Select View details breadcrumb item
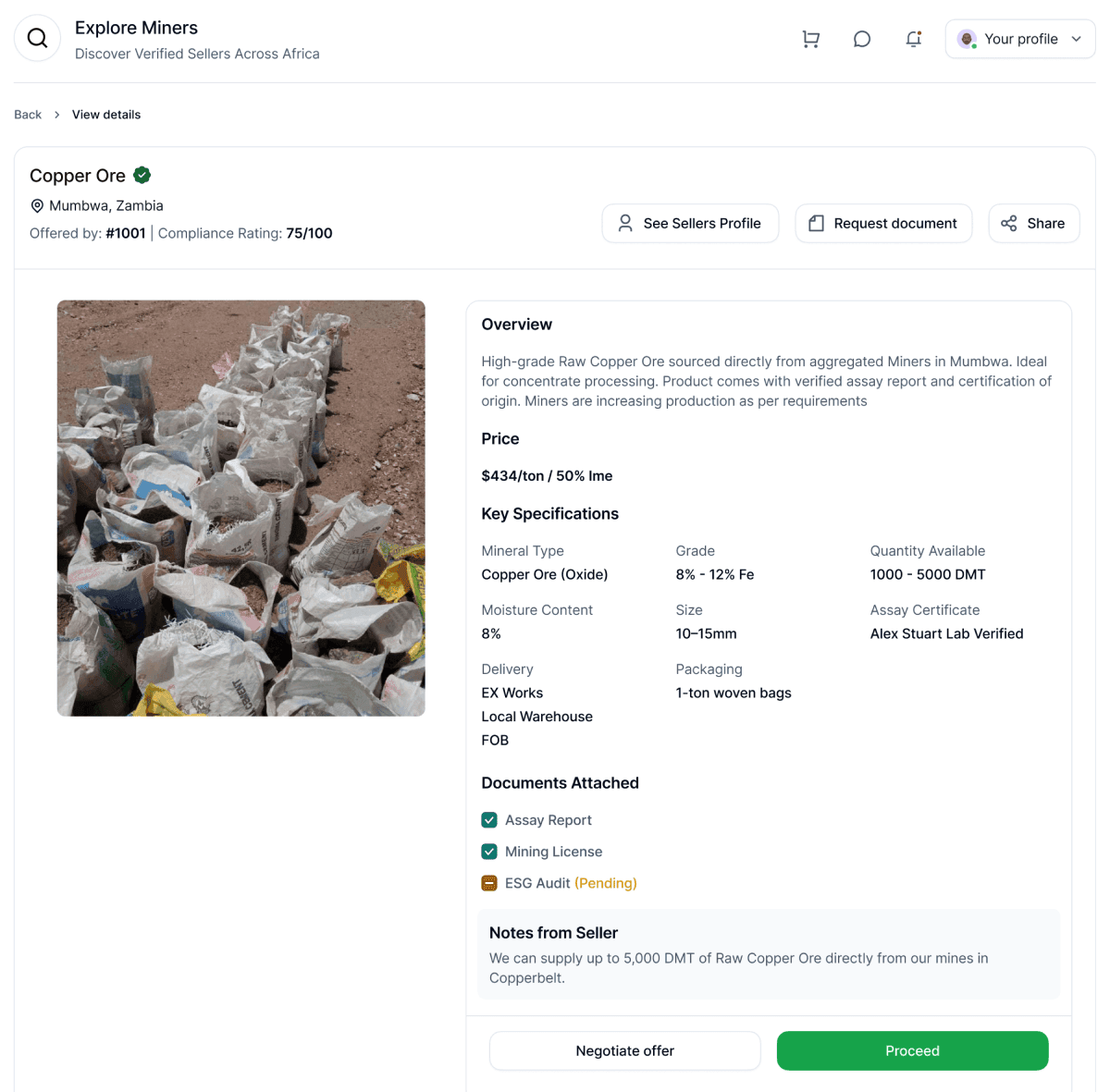This screenshot has height=1092, width=1110. (106, 115)
